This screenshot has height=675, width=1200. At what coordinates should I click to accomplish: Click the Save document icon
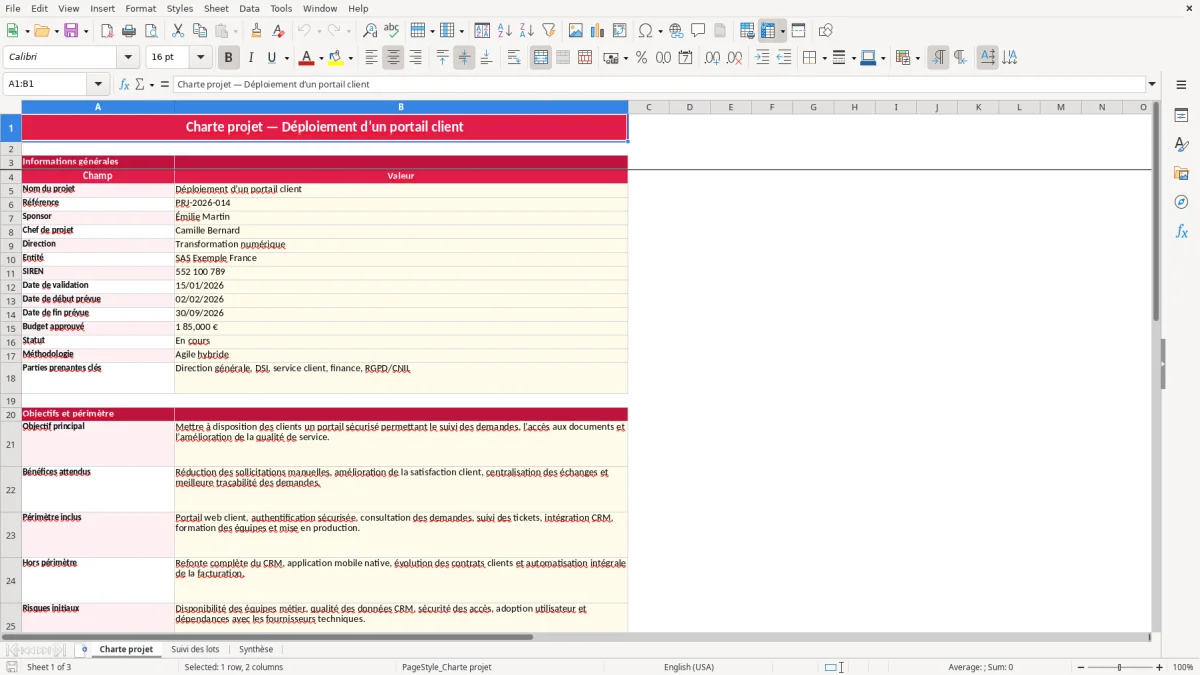coord(71,31)
